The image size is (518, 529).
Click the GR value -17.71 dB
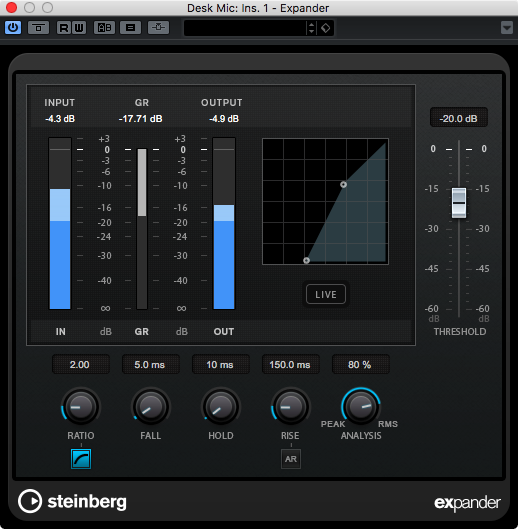tap(141, 119)
